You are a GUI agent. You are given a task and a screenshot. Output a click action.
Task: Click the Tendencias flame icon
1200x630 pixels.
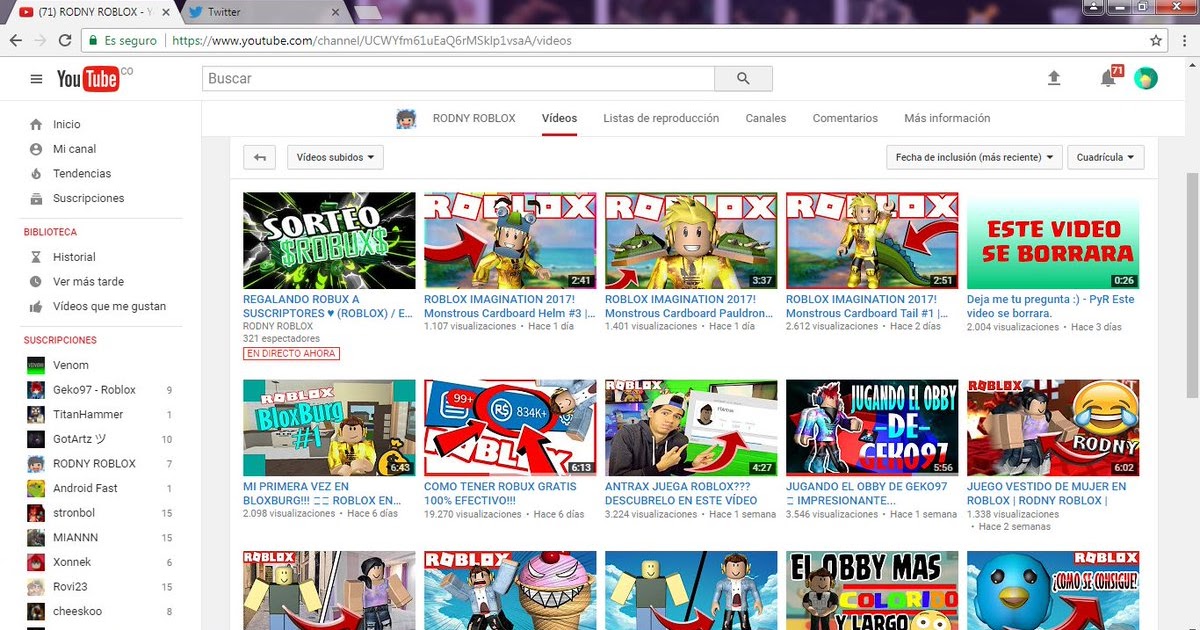pos(36,174)
